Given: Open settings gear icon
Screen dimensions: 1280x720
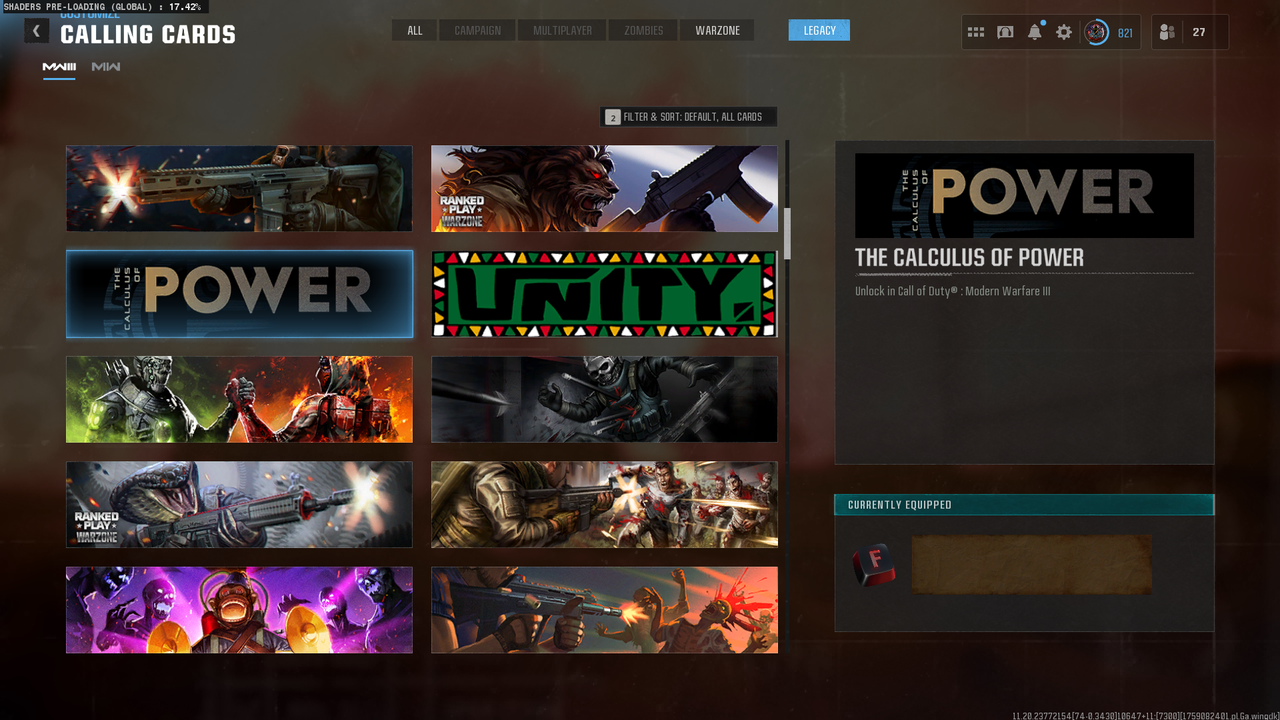Looking at the screenshot, I should pos(1064,32).
